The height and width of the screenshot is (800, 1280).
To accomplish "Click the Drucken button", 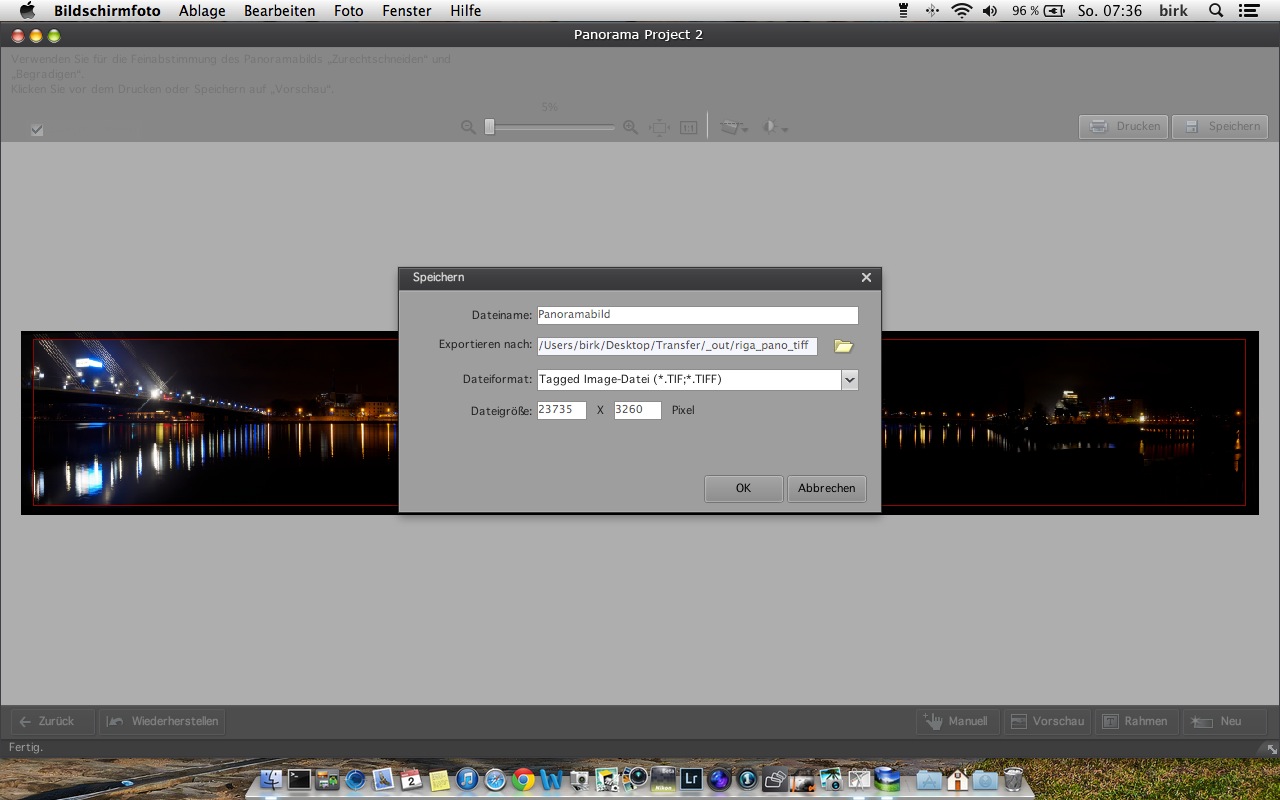I will [1123, 127].
